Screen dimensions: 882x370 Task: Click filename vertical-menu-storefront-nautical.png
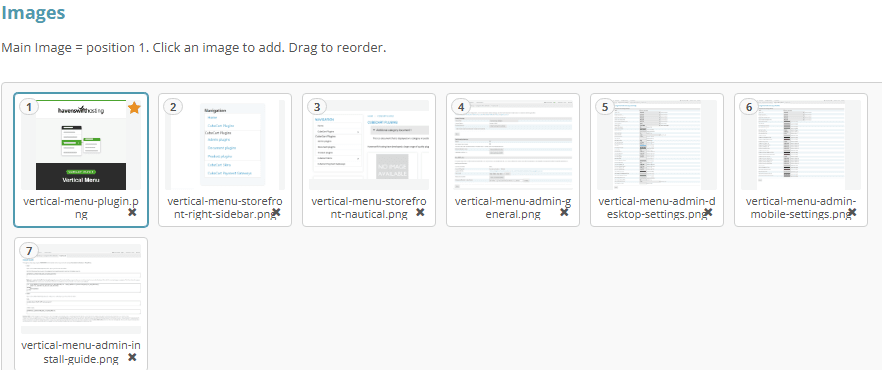click(369, 207)
